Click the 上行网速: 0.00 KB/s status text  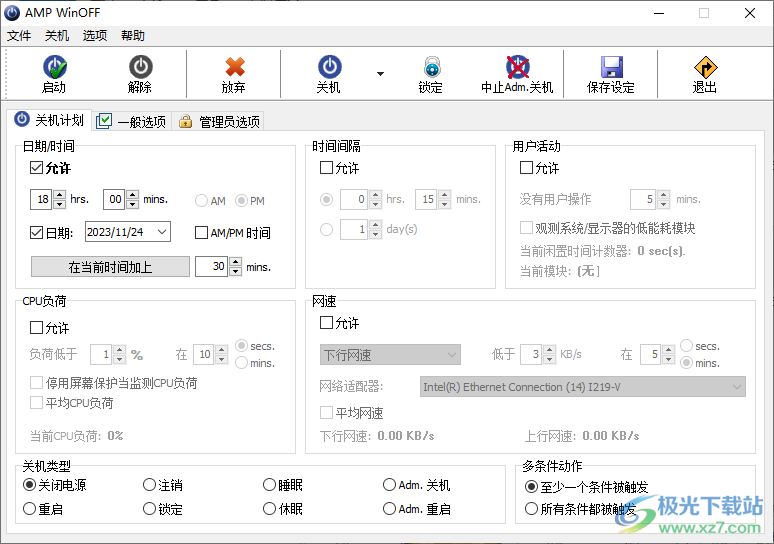(x=582, y=435)
